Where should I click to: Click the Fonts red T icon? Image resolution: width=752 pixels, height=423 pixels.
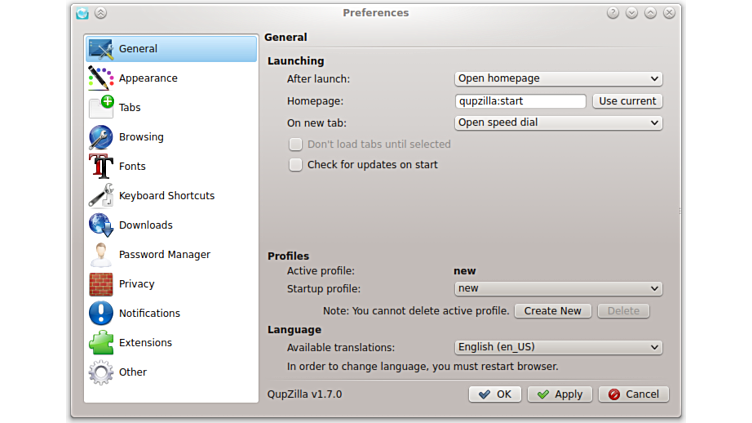(x=101, y=166)
